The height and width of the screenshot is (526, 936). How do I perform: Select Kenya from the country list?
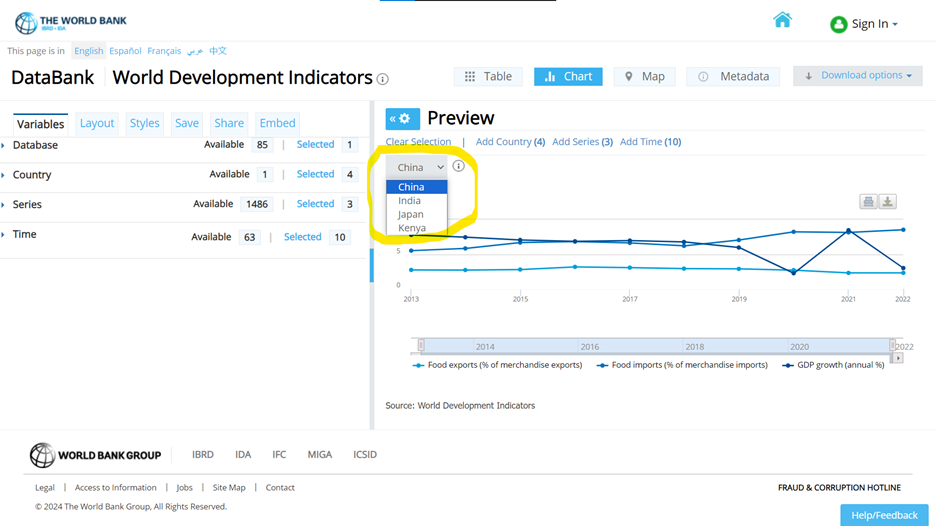tap(412, 228)
